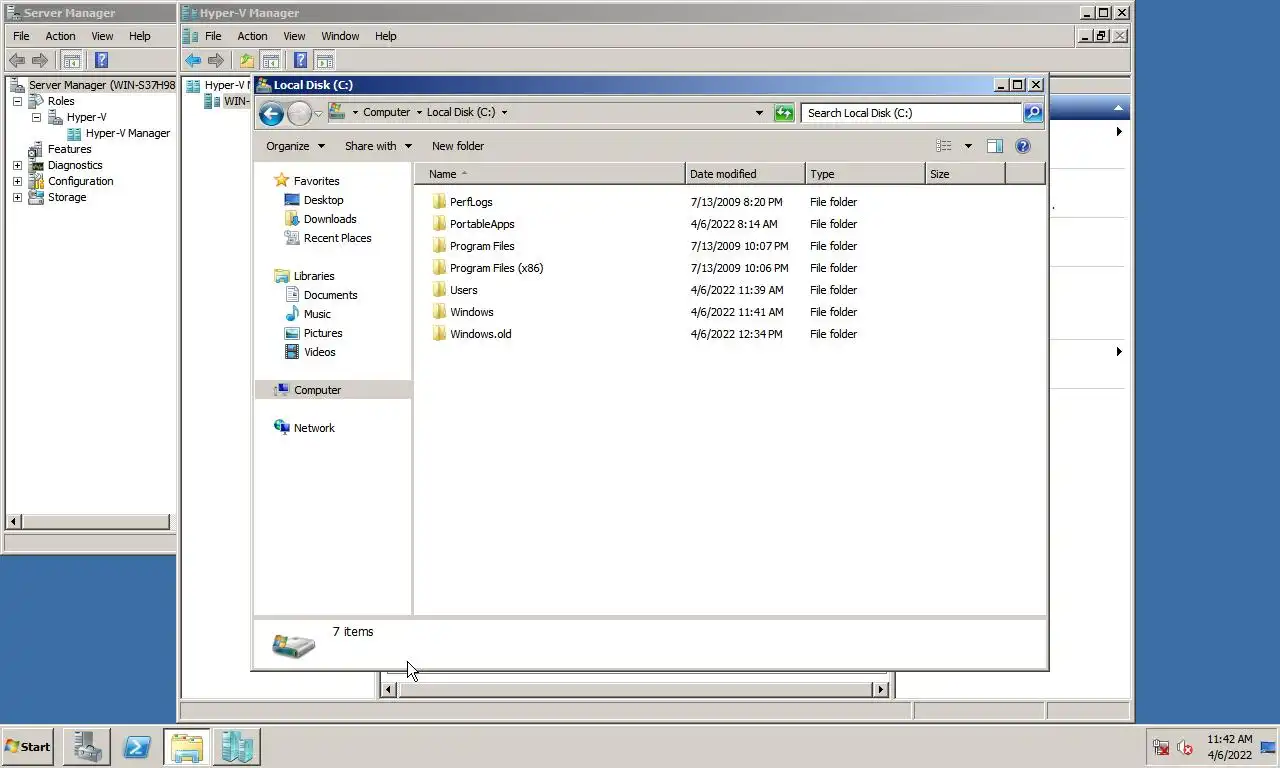Click the muted volume tray icon
Screen dimensions: 1280x768
[x=1185, y=747]
